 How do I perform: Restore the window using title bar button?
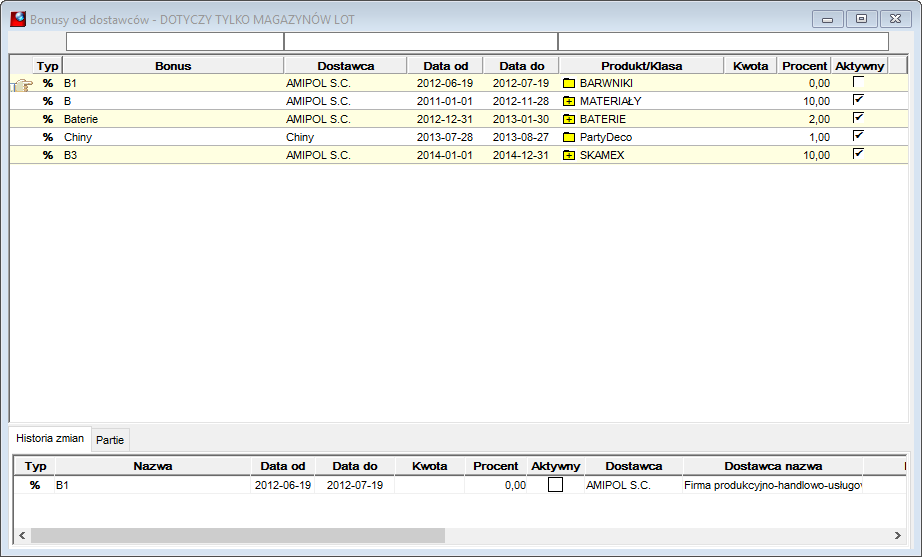point(861,19)
